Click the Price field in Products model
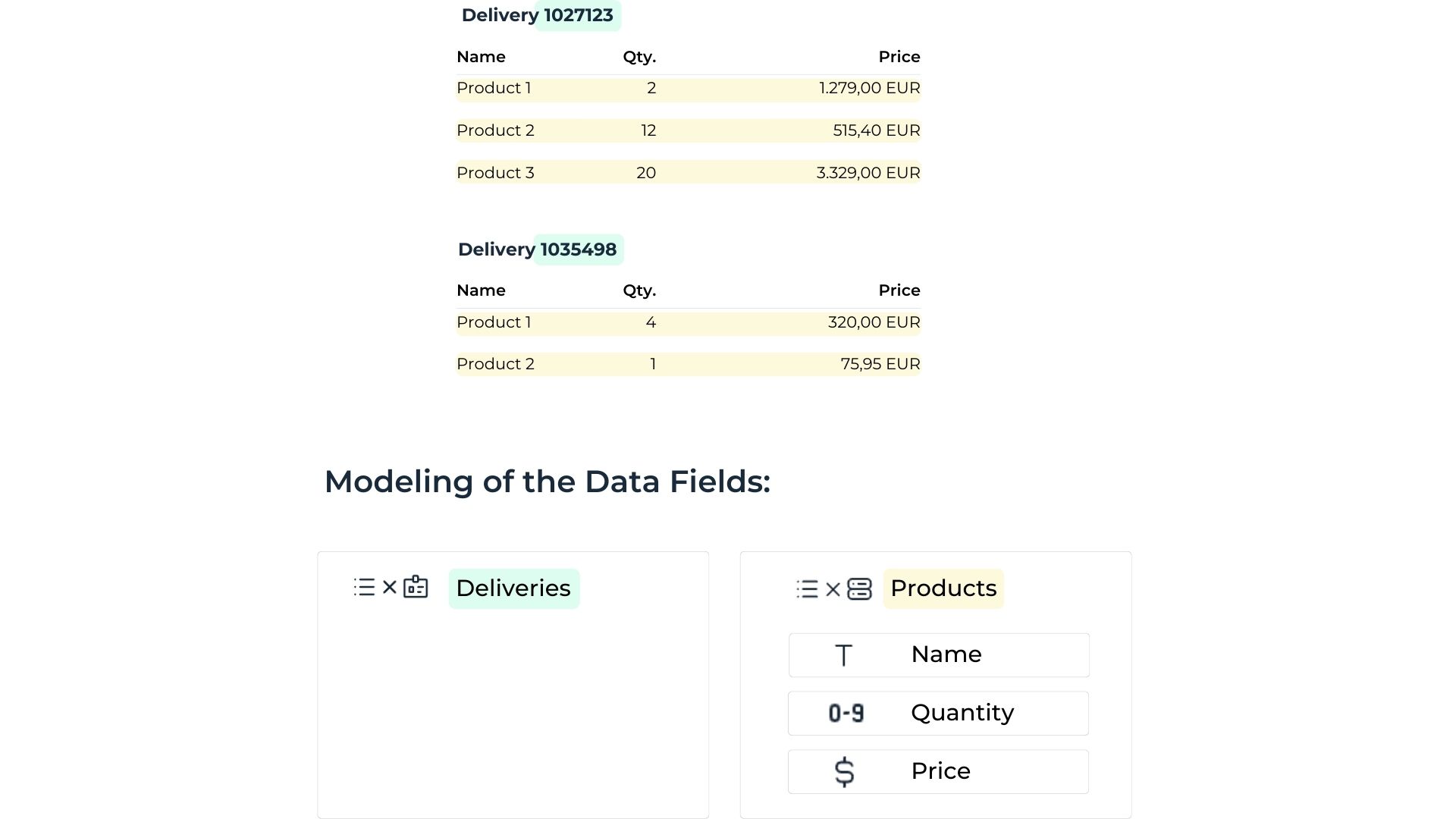 [x=938, y=770]
